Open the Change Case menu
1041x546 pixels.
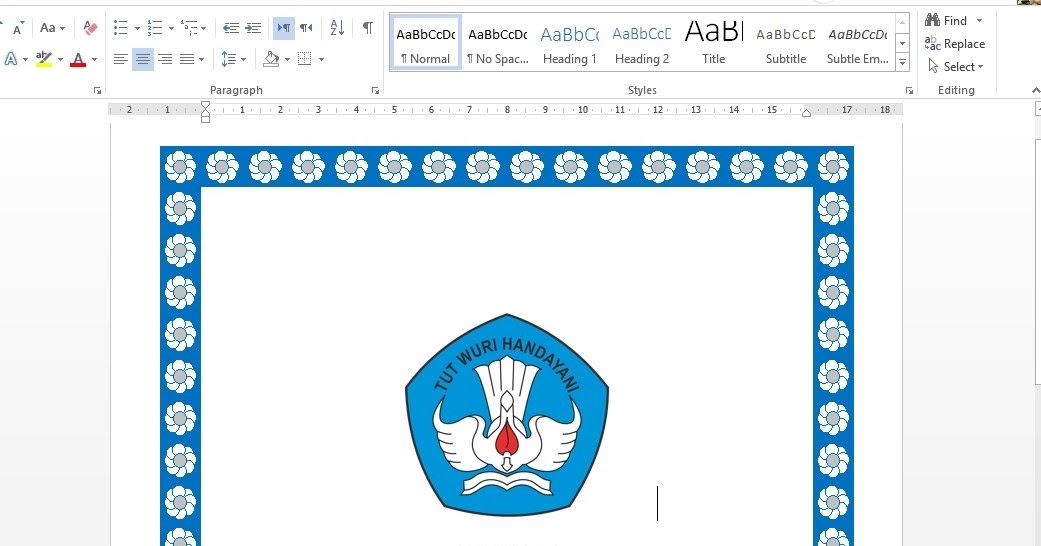52,28
